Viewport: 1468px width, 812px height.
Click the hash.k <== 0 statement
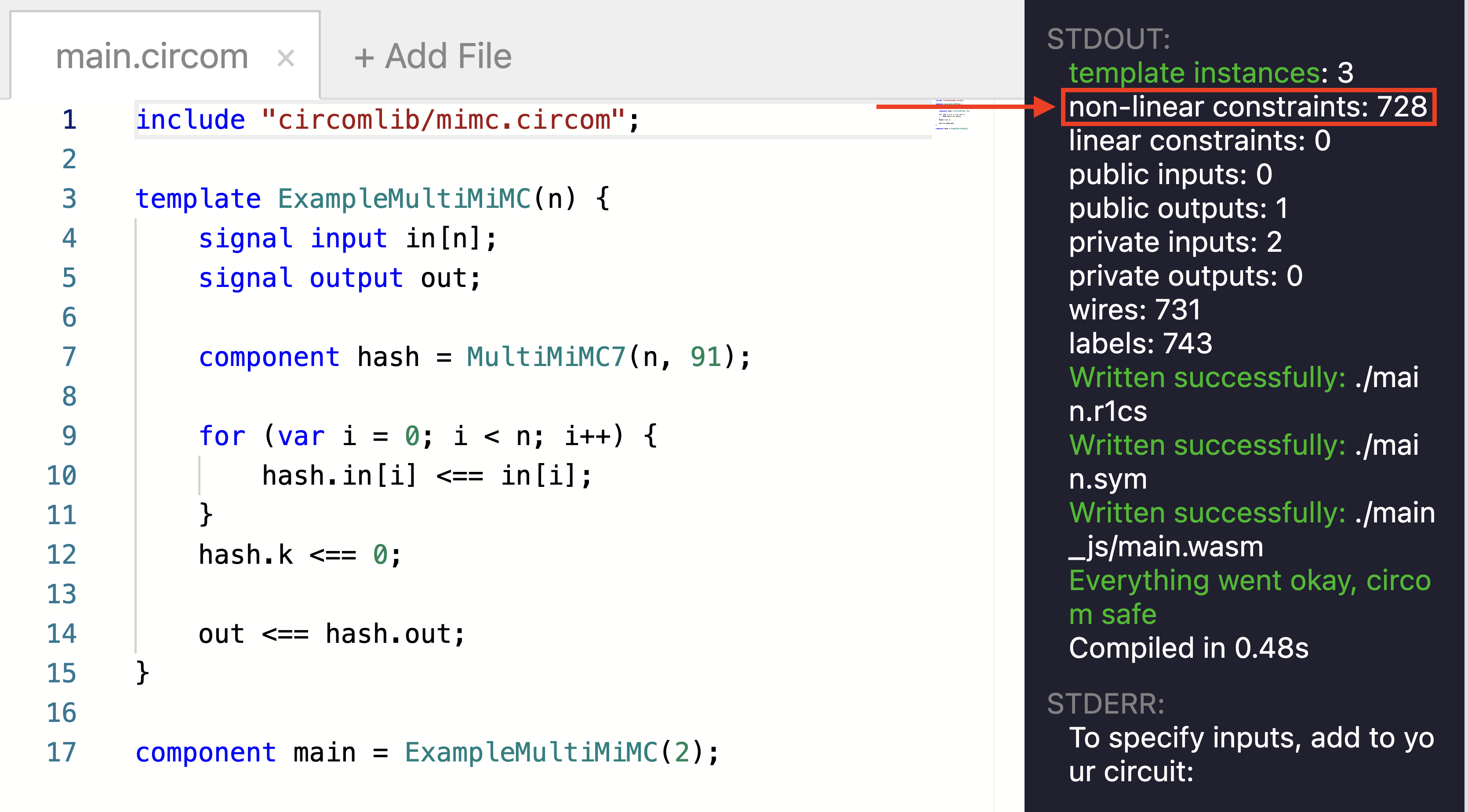pos(300,555)
